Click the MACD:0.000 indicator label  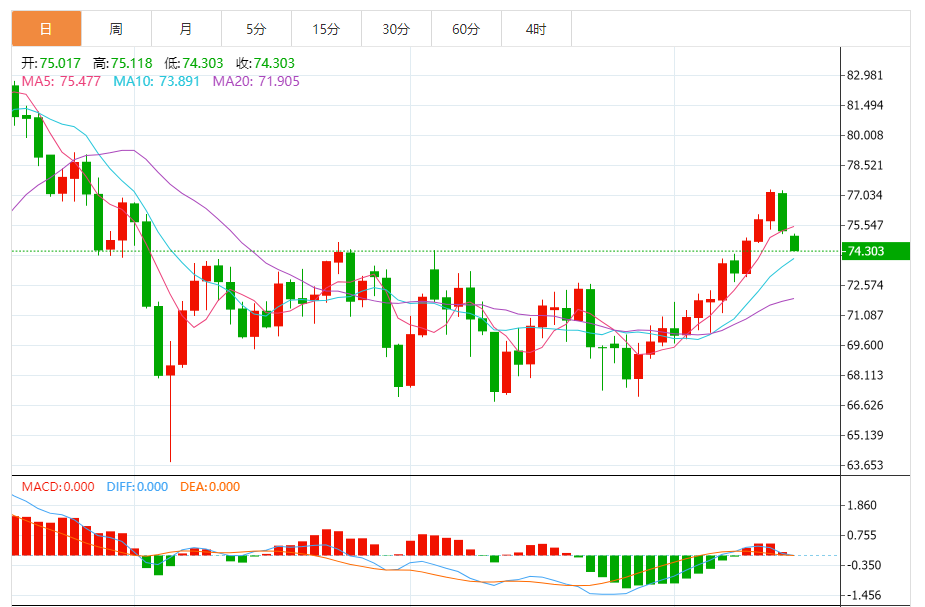[58, 487]
